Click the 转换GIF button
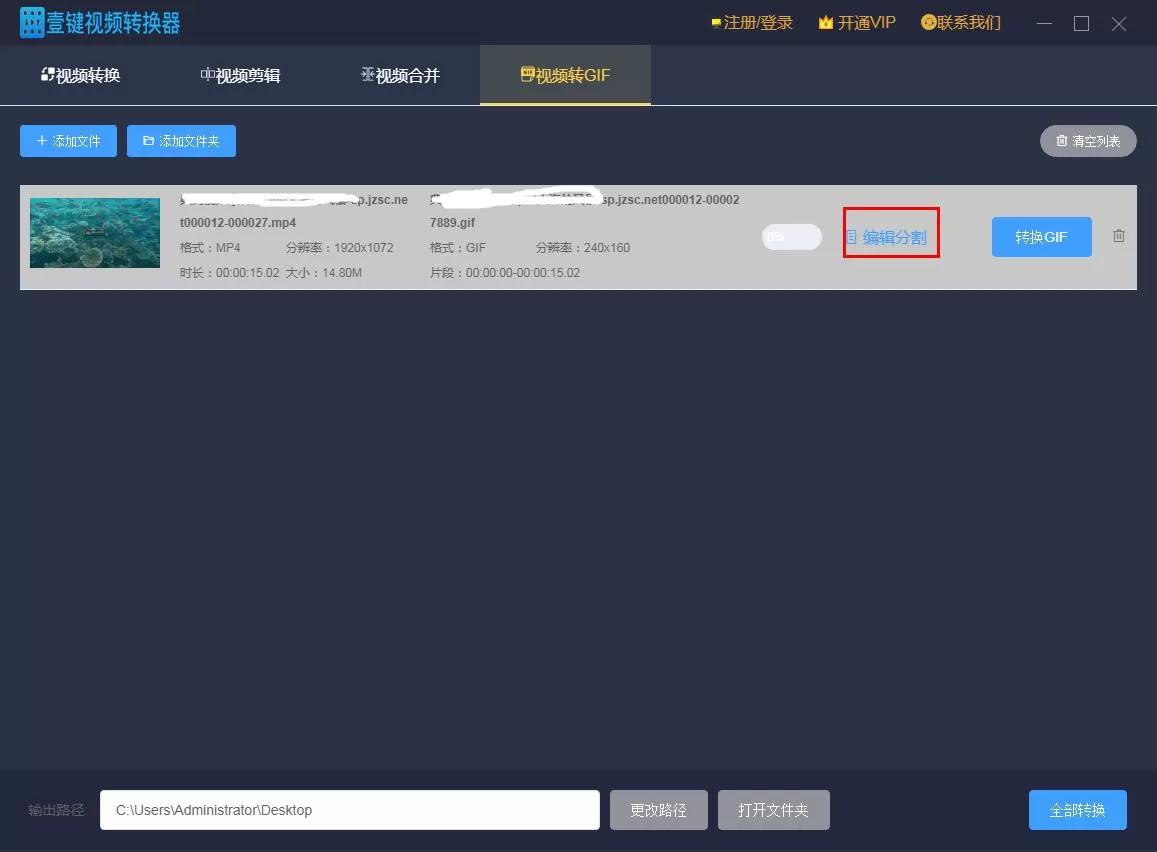This screenshot has width=1157, height=852. click(1041, 237)
